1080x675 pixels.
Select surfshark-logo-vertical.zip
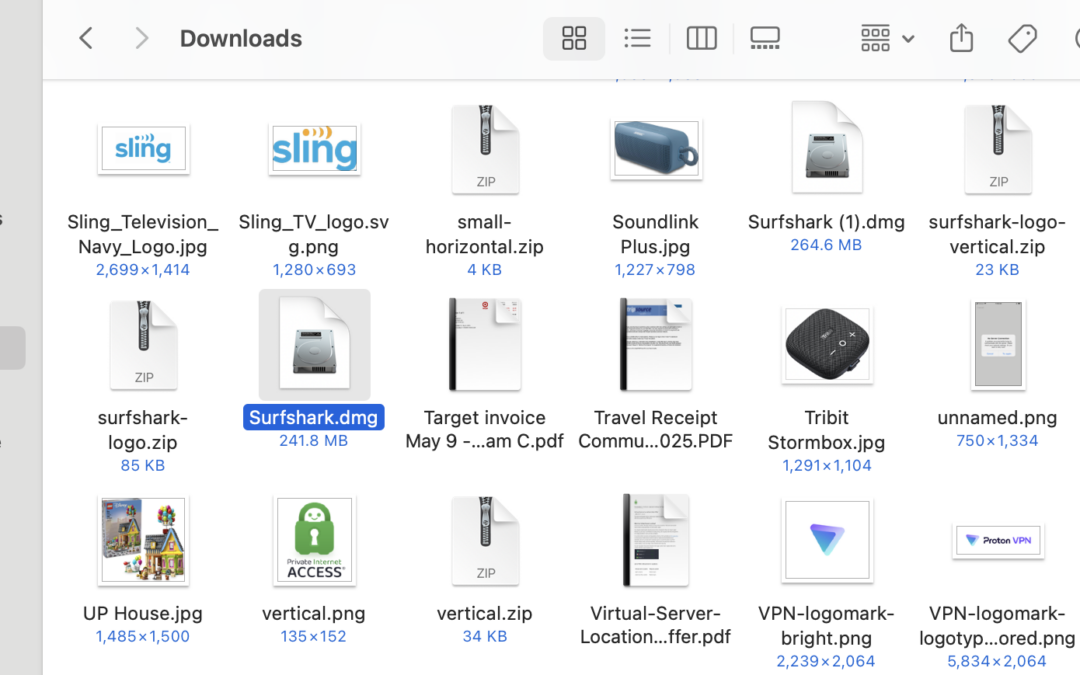pos(997,150)
